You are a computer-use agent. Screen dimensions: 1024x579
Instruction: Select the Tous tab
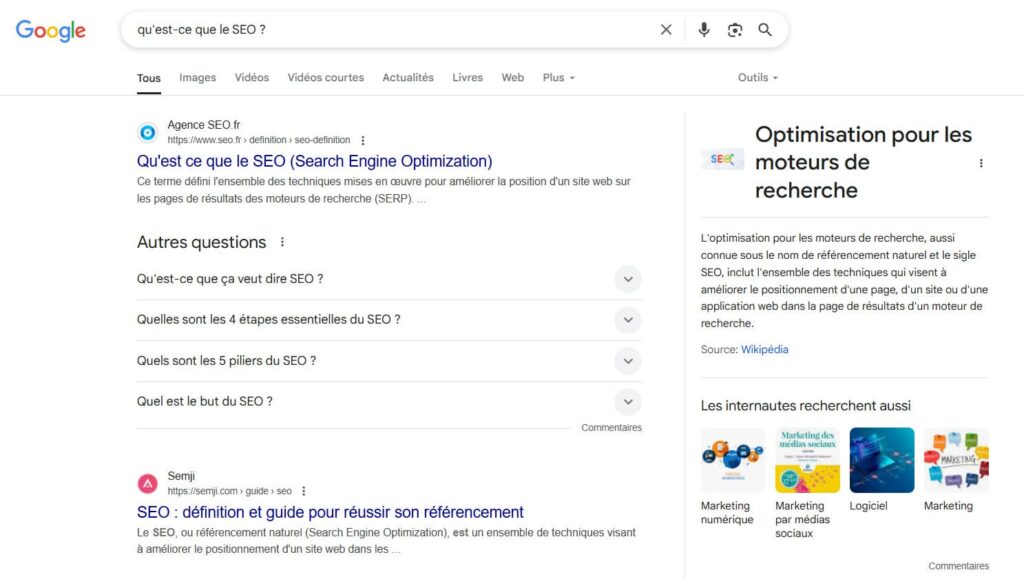pyautogui.click(x=149, y=78)
